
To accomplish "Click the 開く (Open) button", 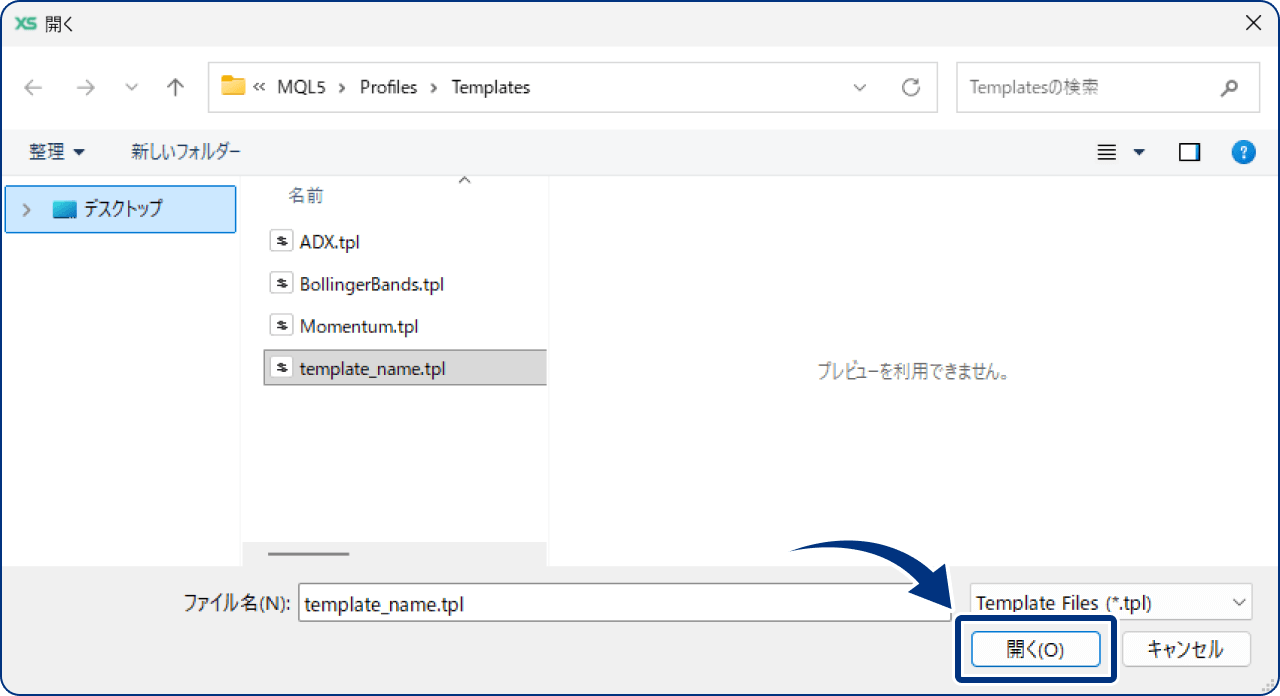I will point(1035,649).
